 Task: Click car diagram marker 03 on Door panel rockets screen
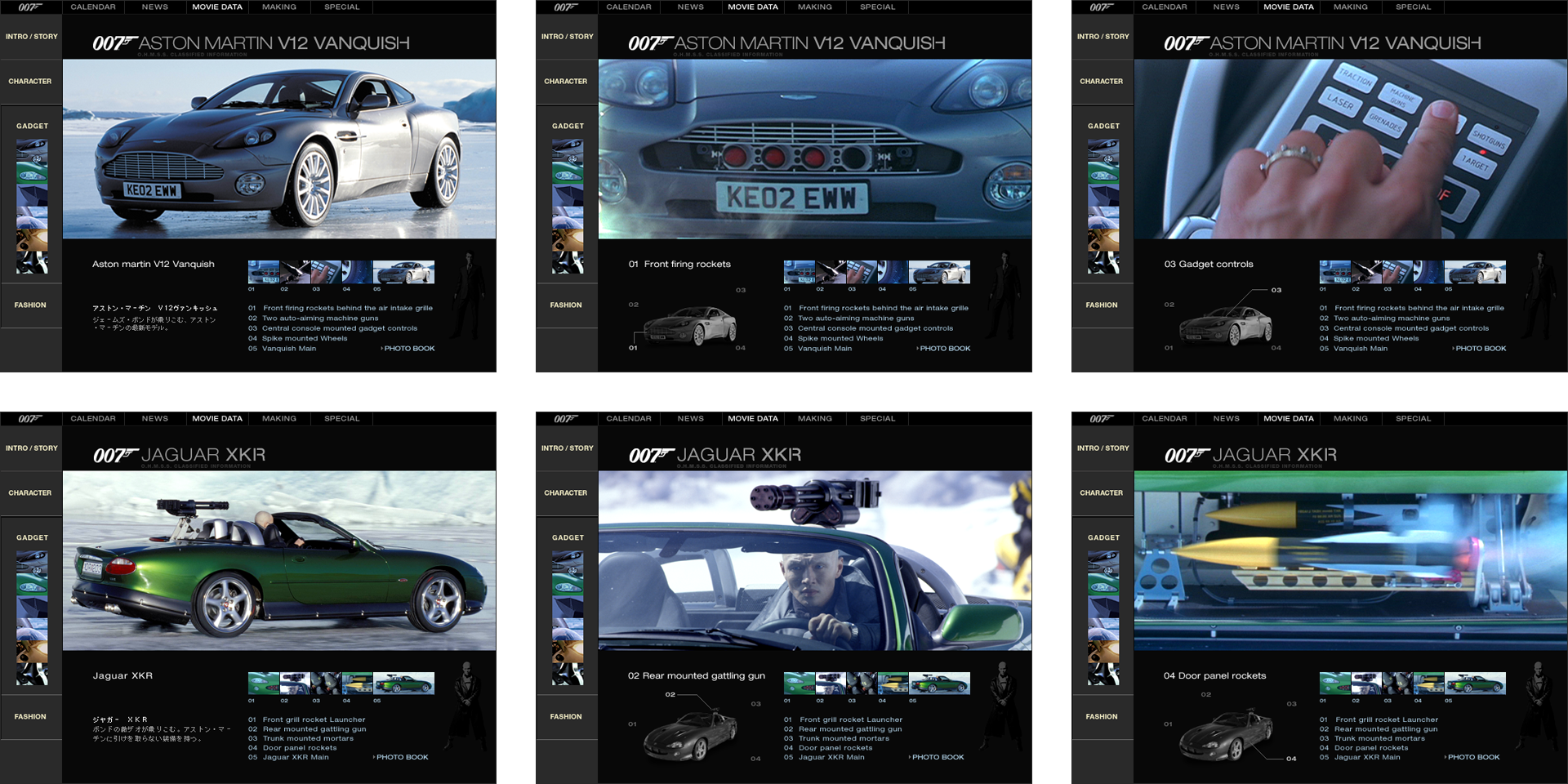1292,704
